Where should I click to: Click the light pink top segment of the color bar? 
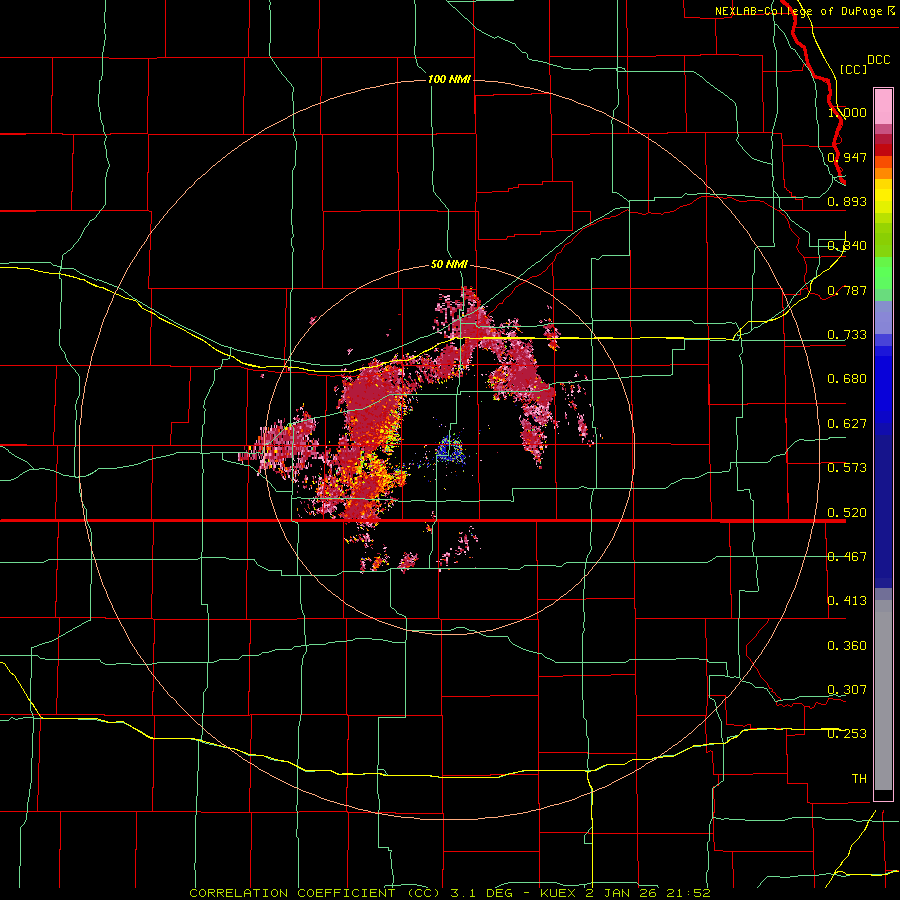[883, 106]
